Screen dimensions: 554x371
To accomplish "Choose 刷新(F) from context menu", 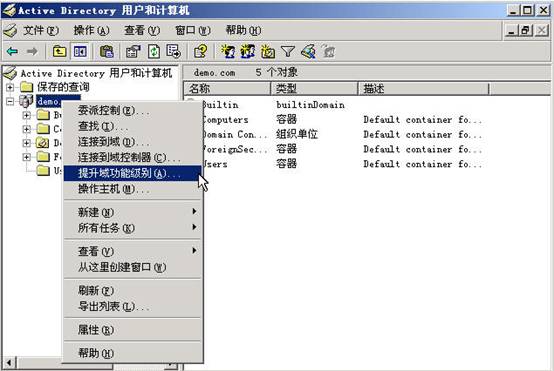I will coord(132,290).
